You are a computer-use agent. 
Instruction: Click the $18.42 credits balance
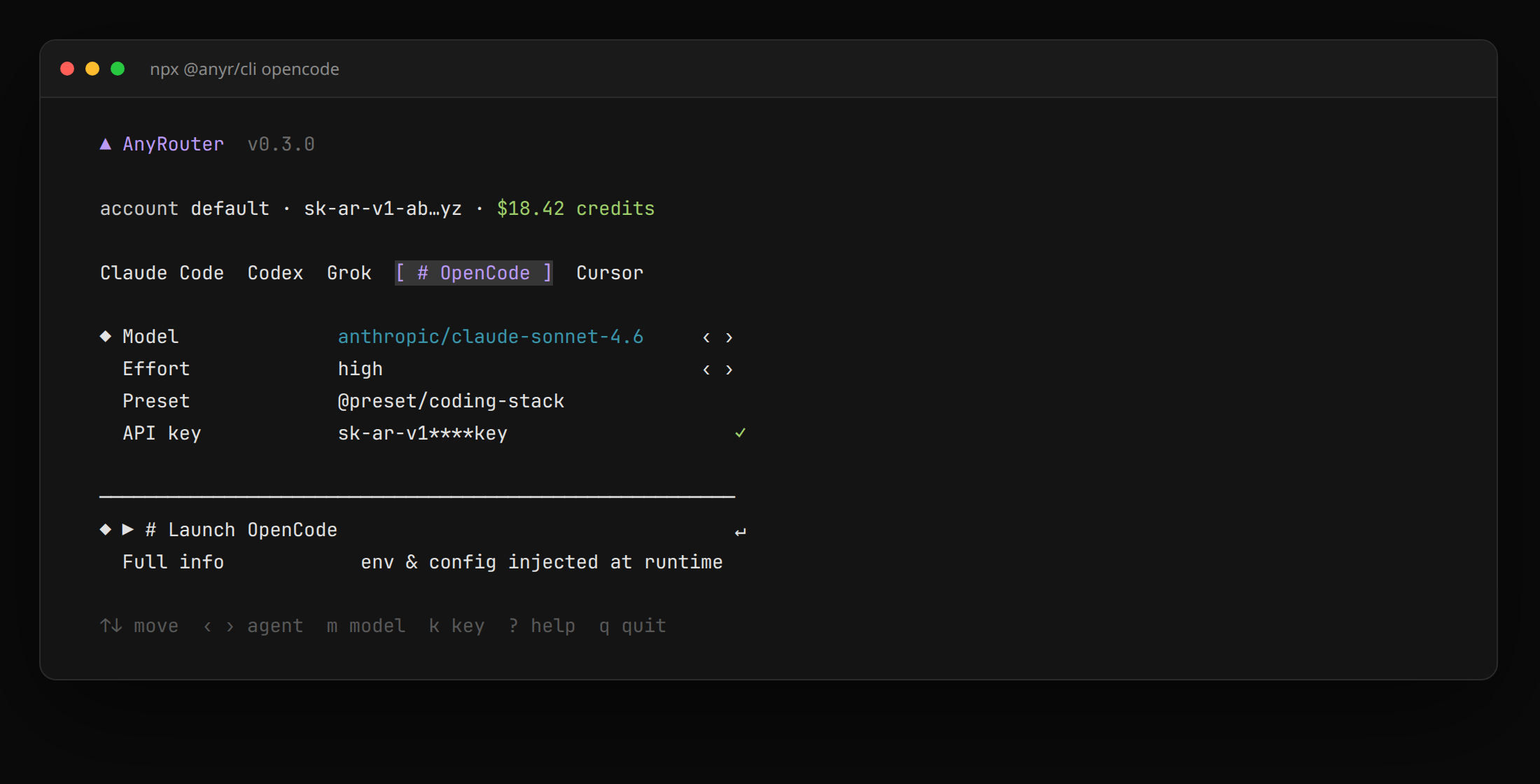[x=575, y=209]
